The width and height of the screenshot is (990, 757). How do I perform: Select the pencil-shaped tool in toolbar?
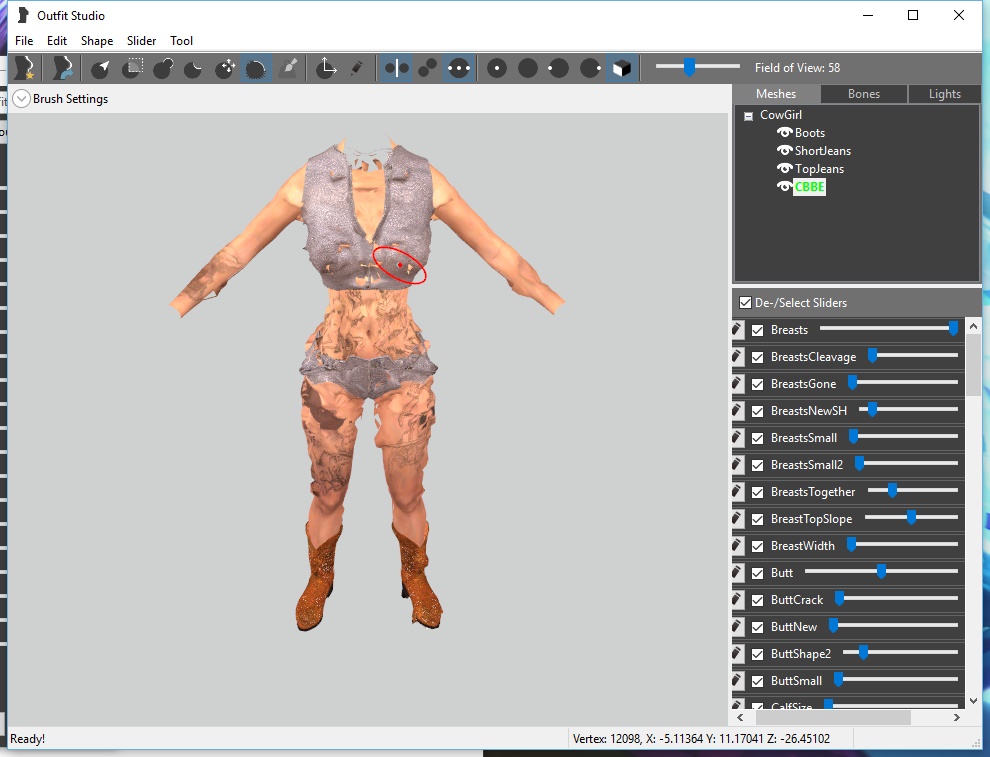coord(356,68)
